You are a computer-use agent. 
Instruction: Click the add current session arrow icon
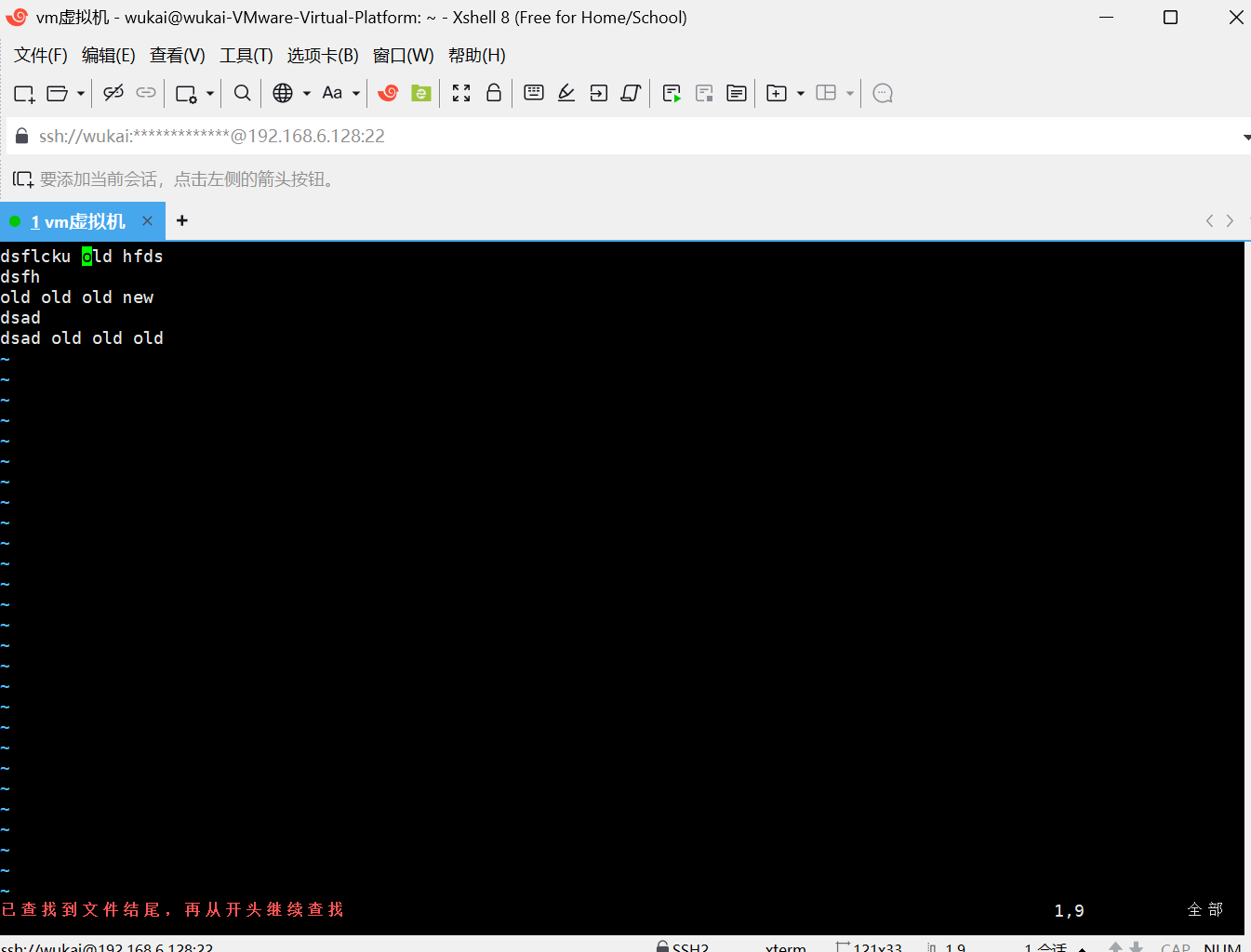click(23, 178)
